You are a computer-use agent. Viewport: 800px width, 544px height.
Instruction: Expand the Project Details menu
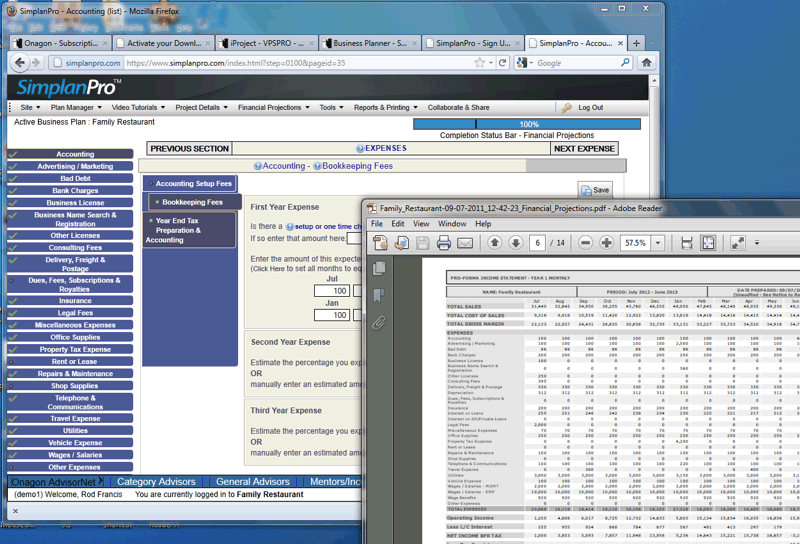pyautogui.click(x=202, y=108)
